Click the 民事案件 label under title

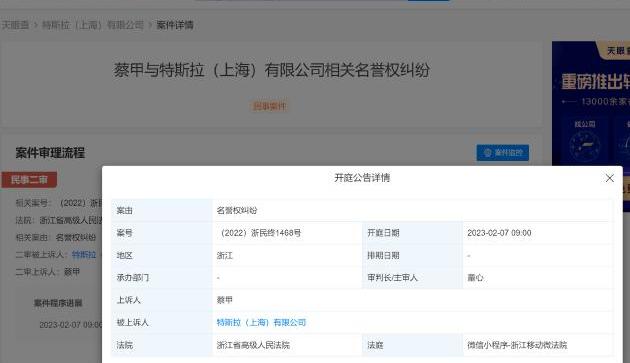[270, 106]
